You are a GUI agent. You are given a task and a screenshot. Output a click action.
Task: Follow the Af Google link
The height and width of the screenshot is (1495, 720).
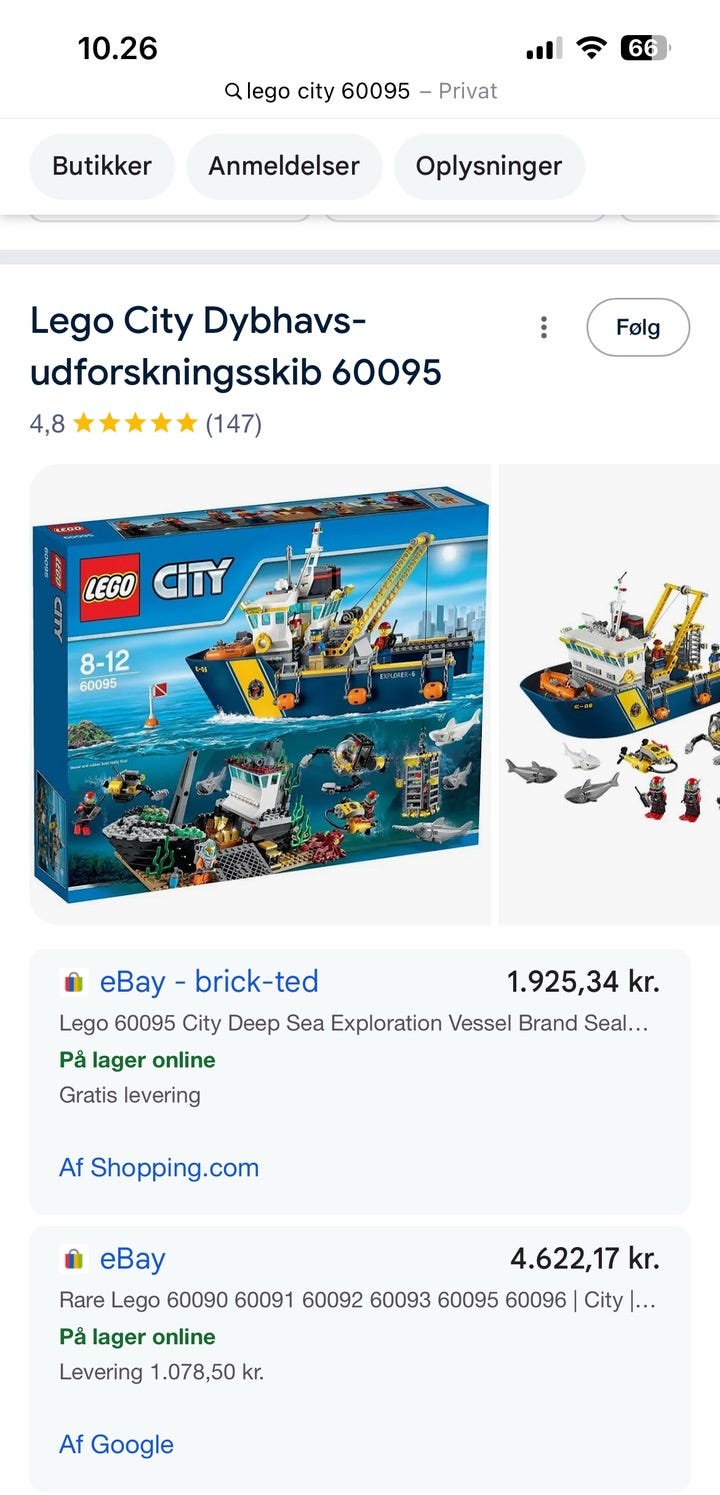tap(116, 1445)
